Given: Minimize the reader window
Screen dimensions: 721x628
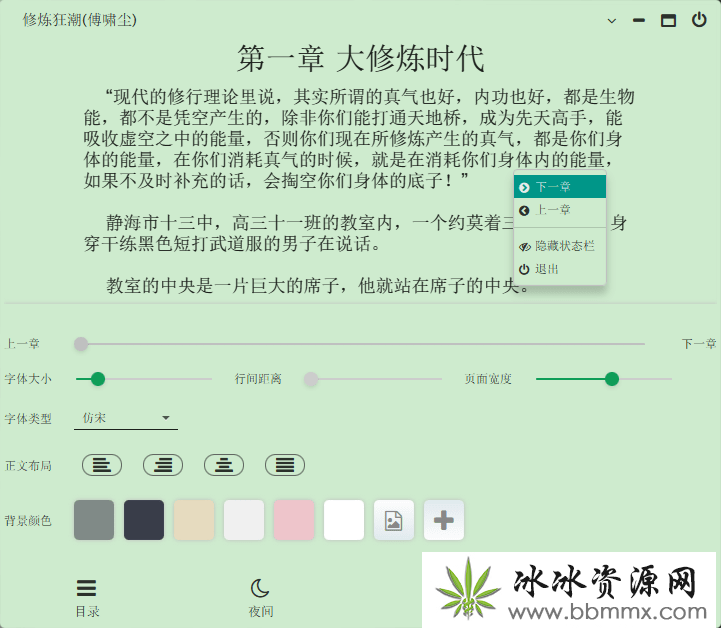Looking at the screenshot, I should pos(639,20).
